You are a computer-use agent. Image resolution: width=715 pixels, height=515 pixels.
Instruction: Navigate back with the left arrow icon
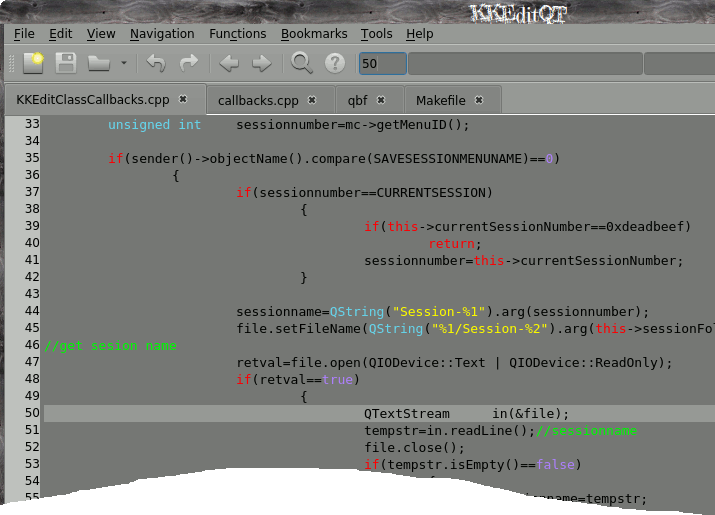click(229, 63)
